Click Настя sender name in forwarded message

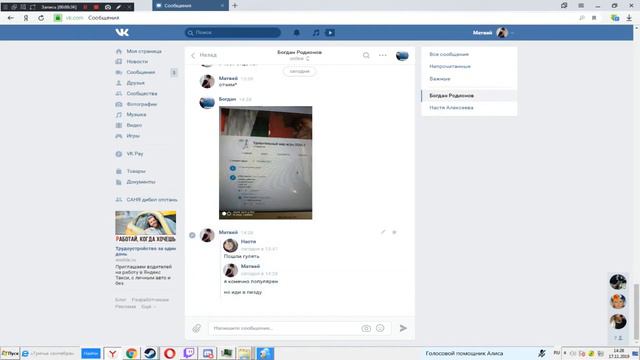248,242
